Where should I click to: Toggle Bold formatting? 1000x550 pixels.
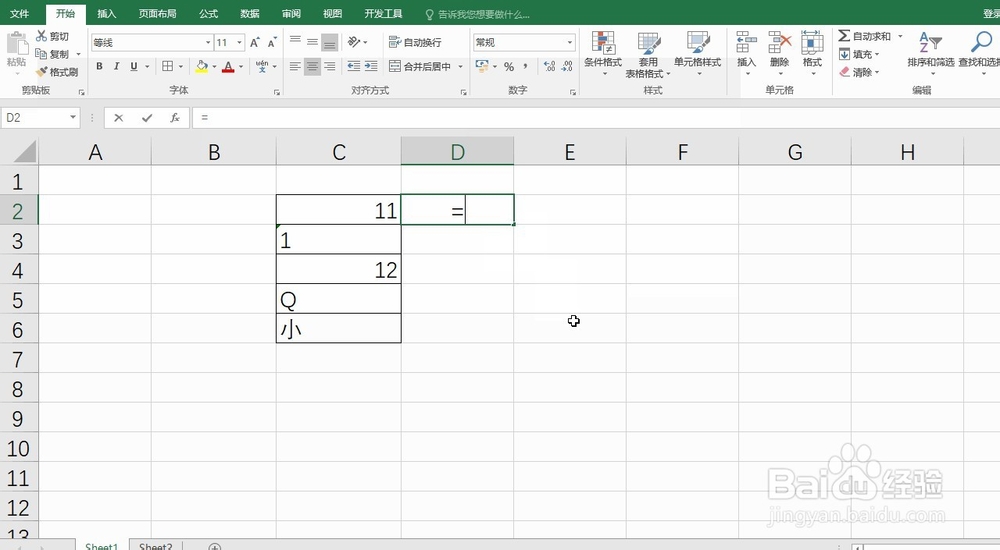pyautogui.click(x=99, y=66)
